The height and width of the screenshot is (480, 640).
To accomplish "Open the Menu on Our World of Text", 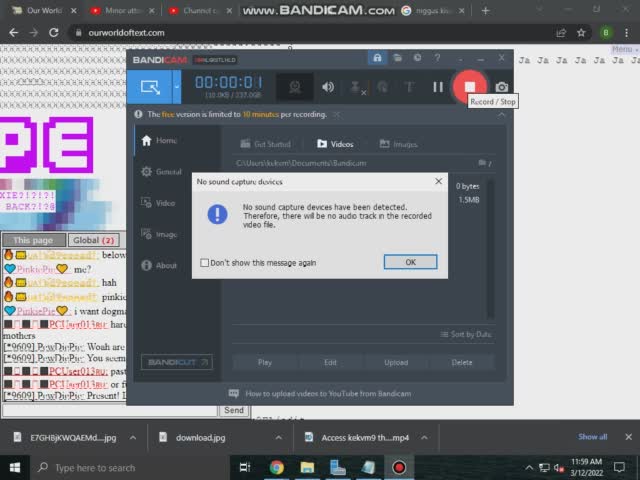I will [x=624, y=49].
